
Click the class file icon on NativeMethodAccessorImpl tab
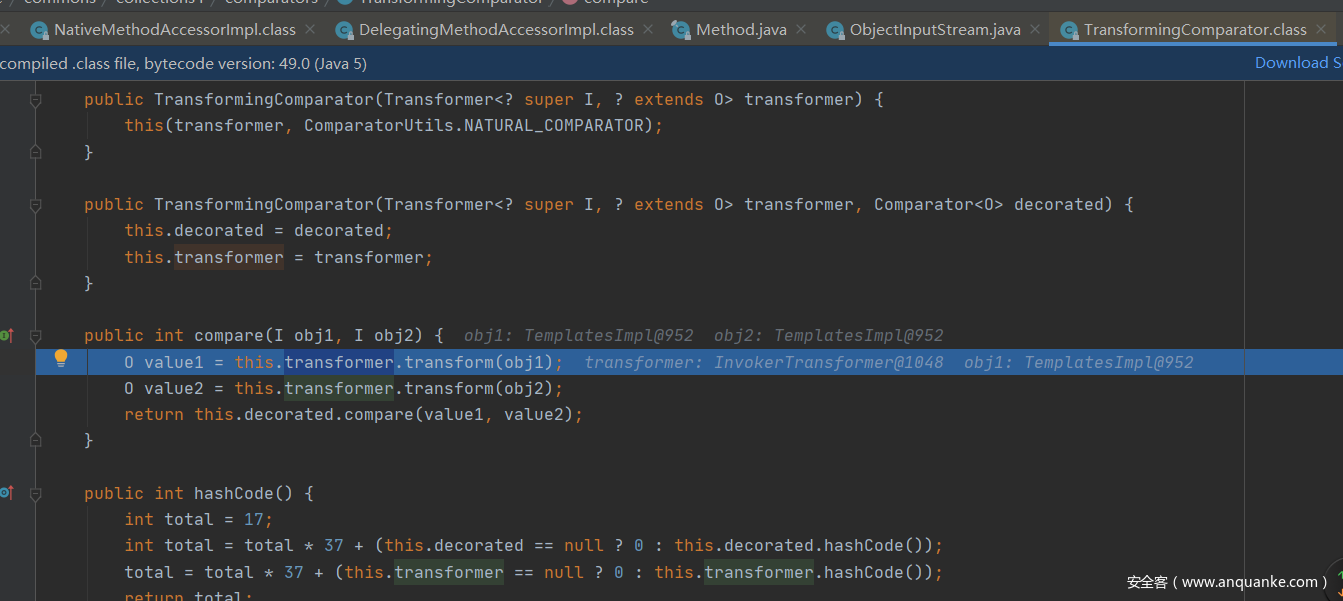tap(40, 30)
